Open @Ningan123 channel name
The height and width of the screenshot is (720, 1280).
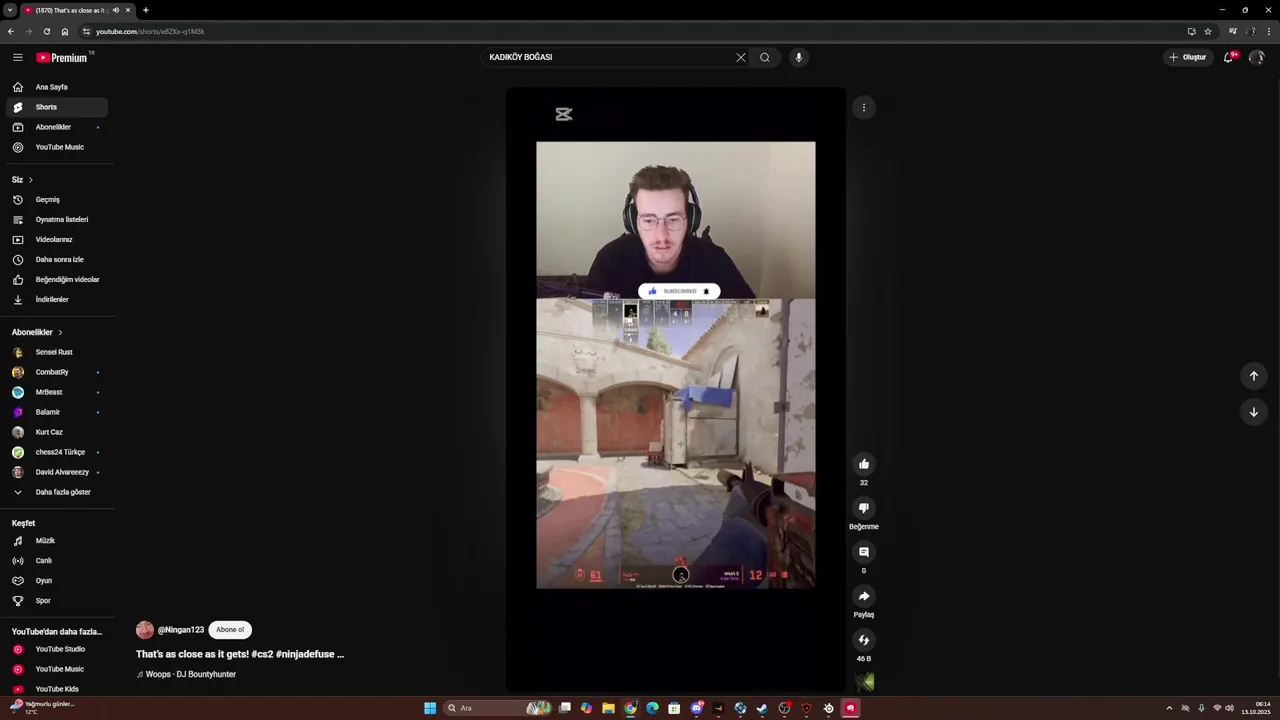(x=181, y=630)
